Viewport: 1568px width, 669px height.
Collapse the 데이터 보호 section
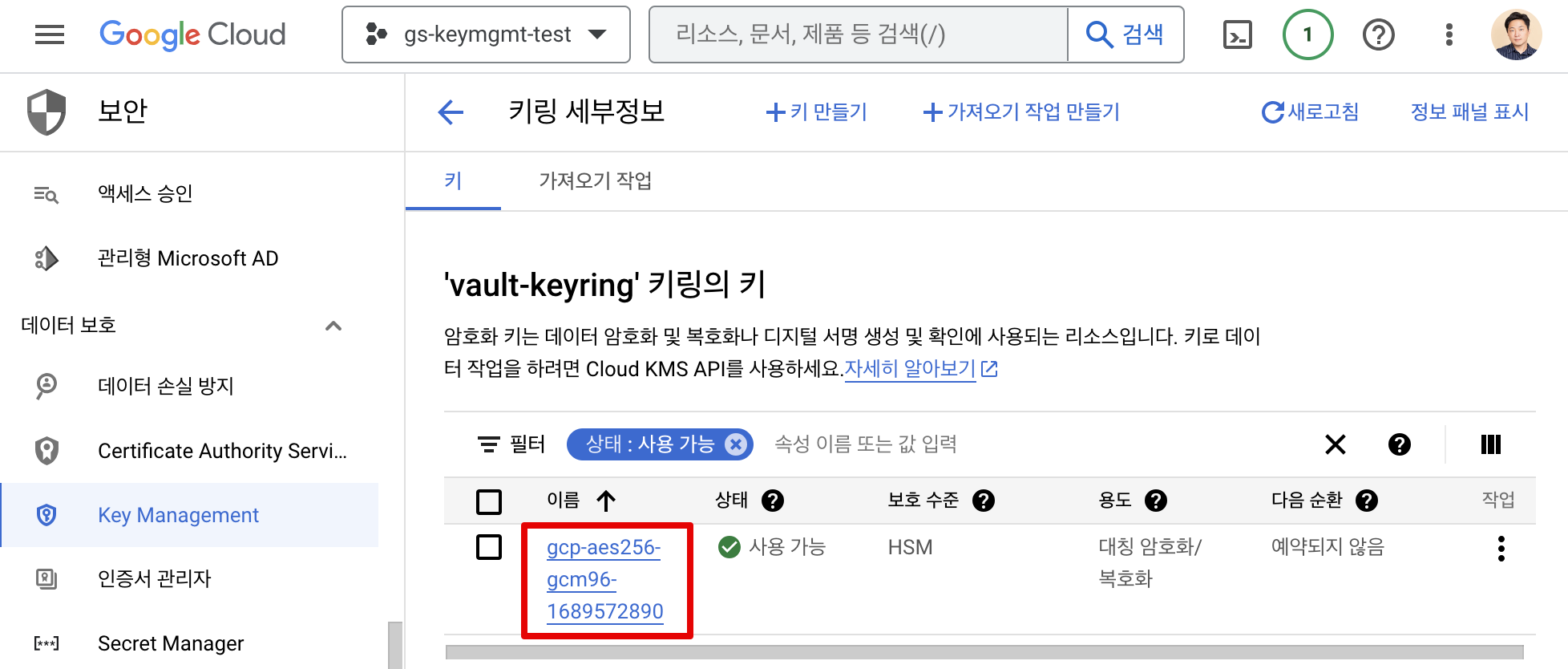click(333, 326)
